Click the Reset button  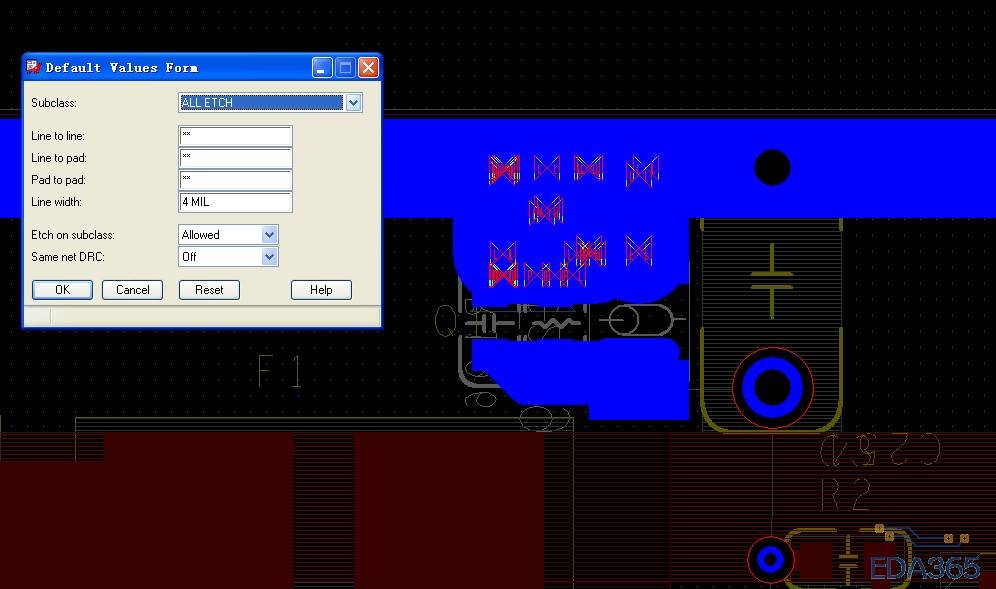[x=209, y=290]
